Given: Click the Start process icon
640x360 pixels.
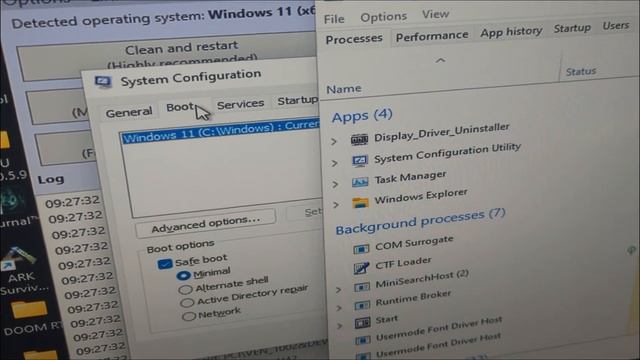Looking at the screenshot, I should pyautogui.click(x=362, y=323).
